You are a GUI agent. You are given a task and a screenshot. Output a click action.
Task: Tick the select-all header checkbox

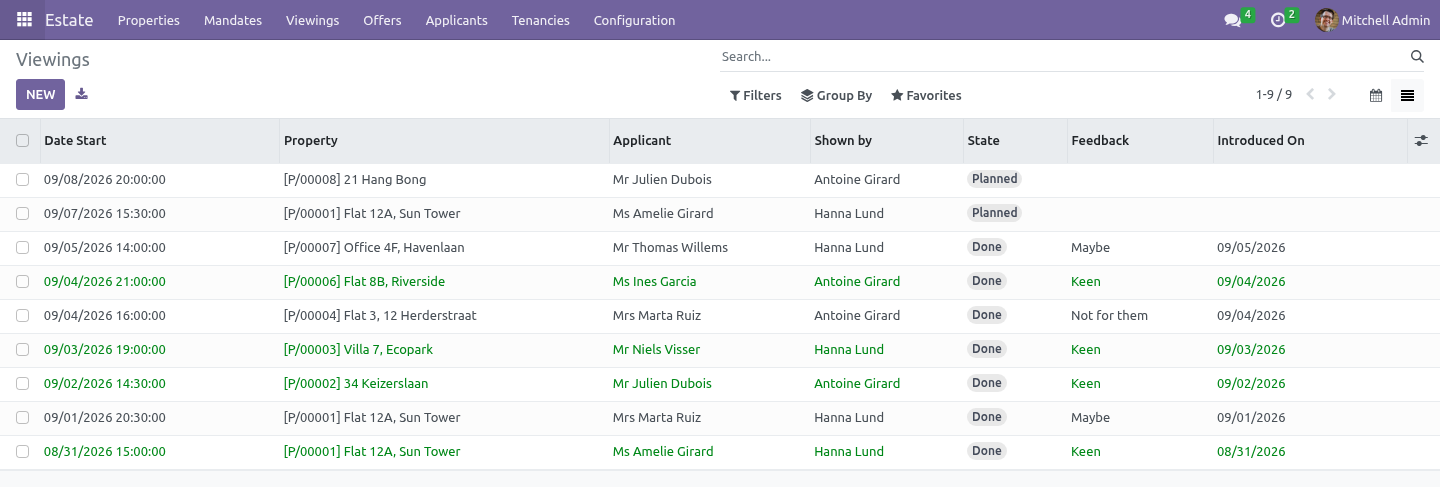[x=23, y=141]
